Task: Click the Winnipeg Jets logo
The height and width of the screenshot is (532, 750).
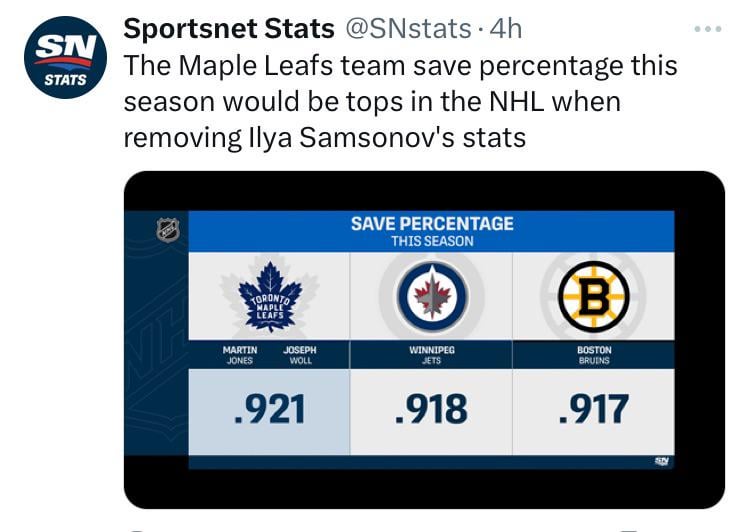Action: coord(431,296)
